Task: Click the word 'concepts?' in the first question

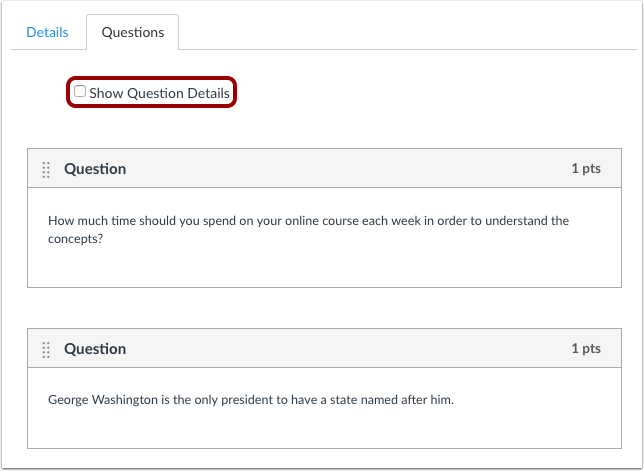Action: click(x=75, y=239)
